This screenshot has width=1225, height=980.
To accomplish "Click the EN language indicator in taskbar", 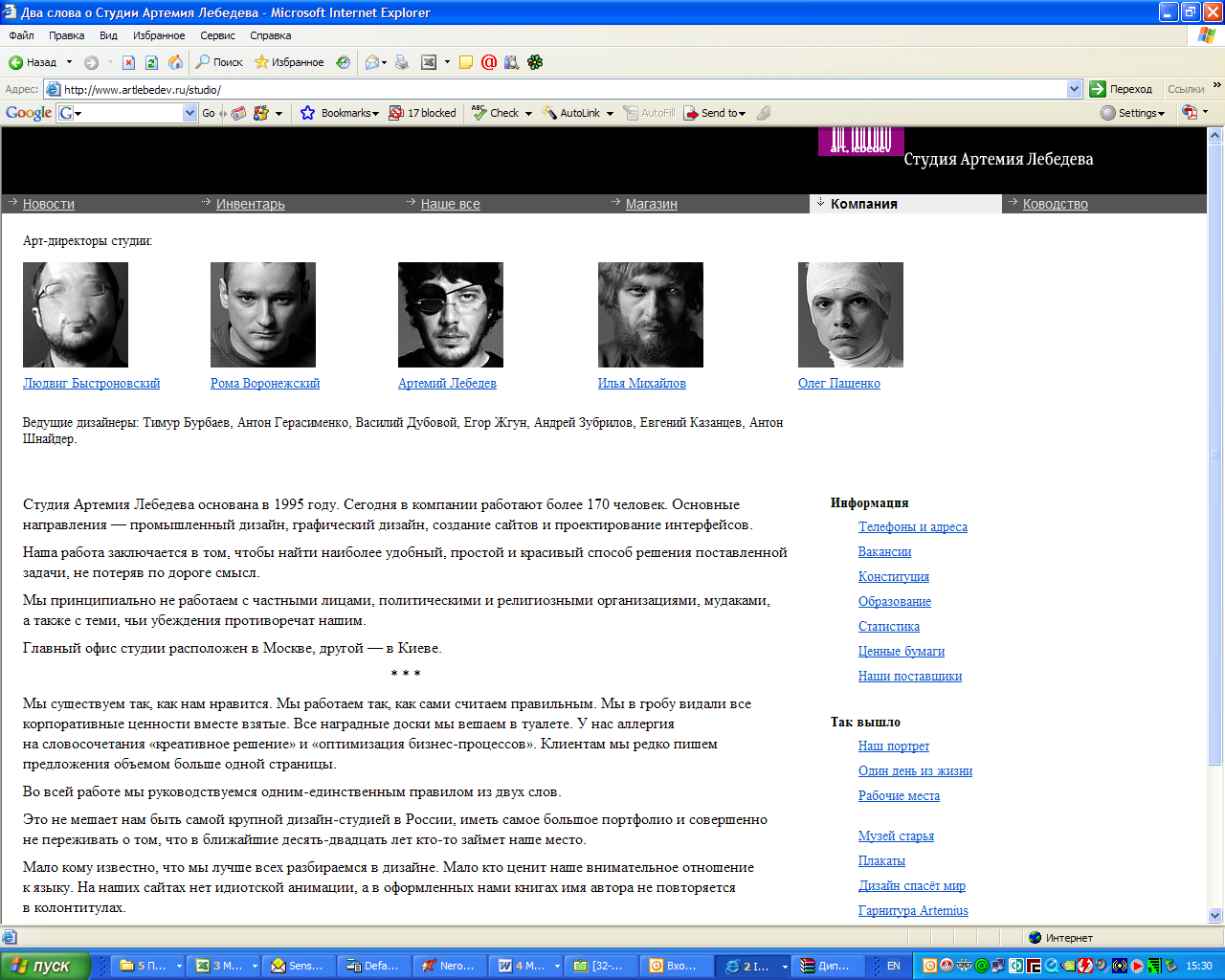I will 894,966.
